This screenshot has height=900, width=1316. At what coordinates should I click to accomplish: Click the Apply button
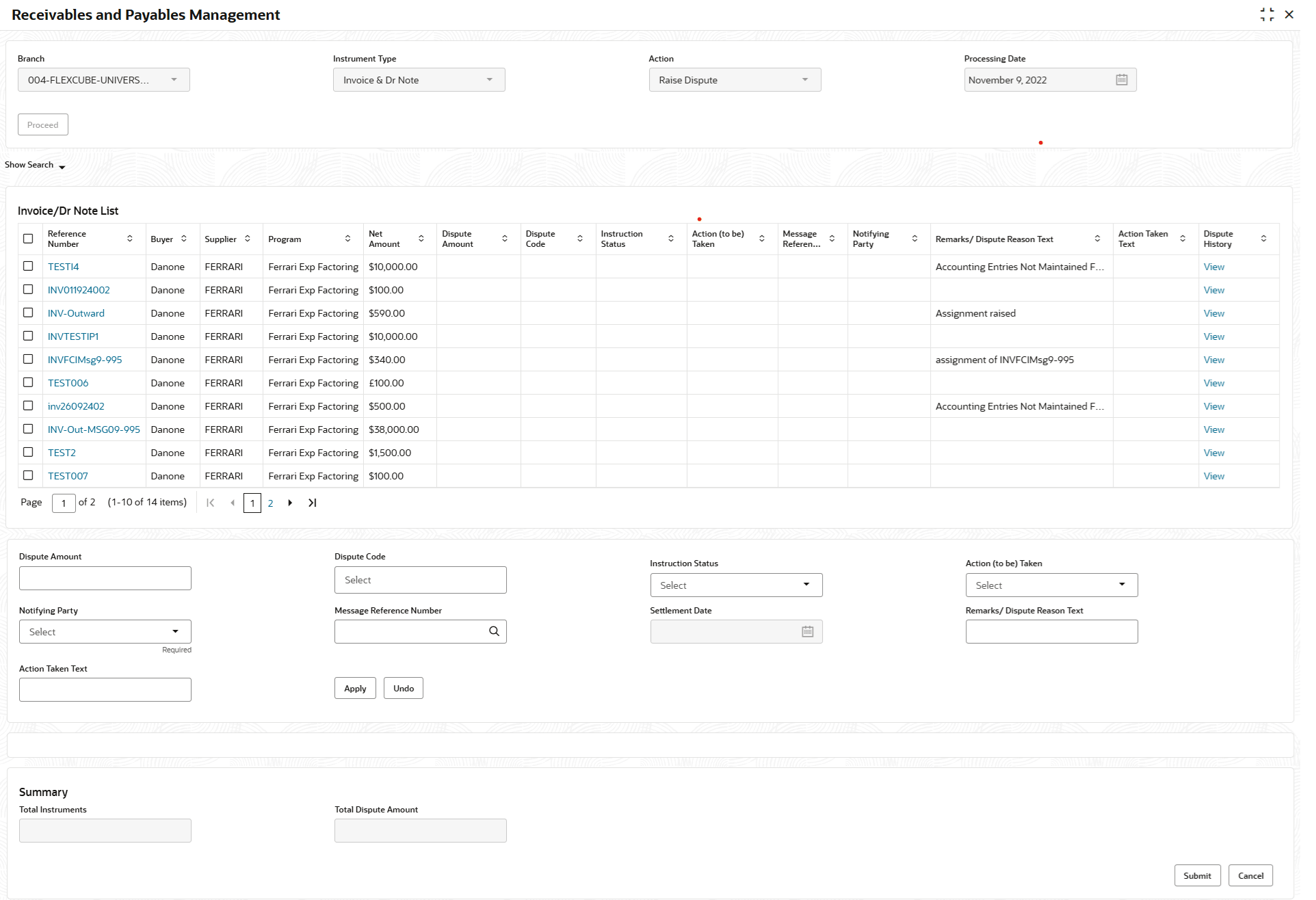pyautogui.click(x=354, y=688)
